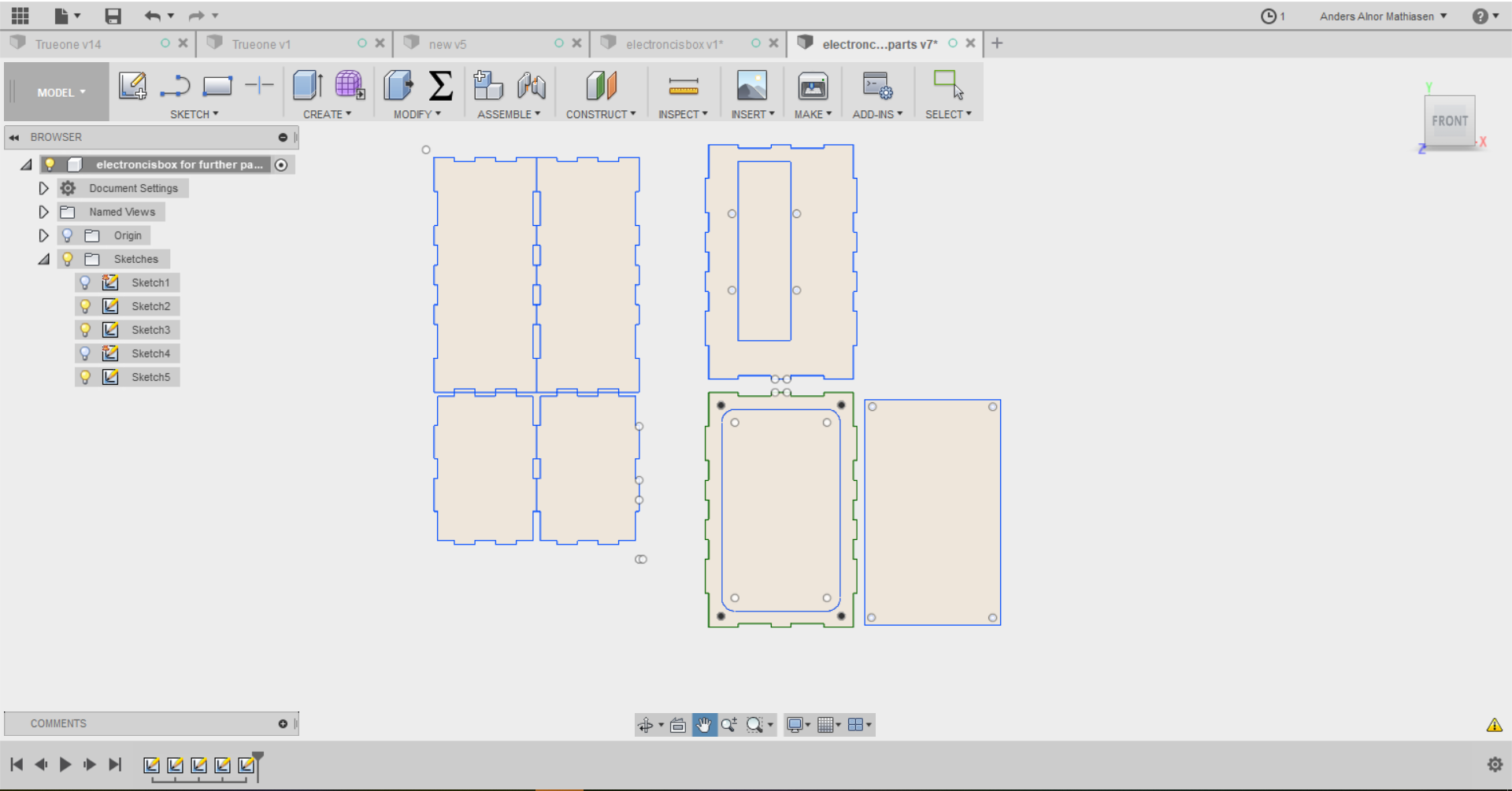Viewport: 1512px width, 791px height.
Task: Play the timeline
Action: point(65,764)
